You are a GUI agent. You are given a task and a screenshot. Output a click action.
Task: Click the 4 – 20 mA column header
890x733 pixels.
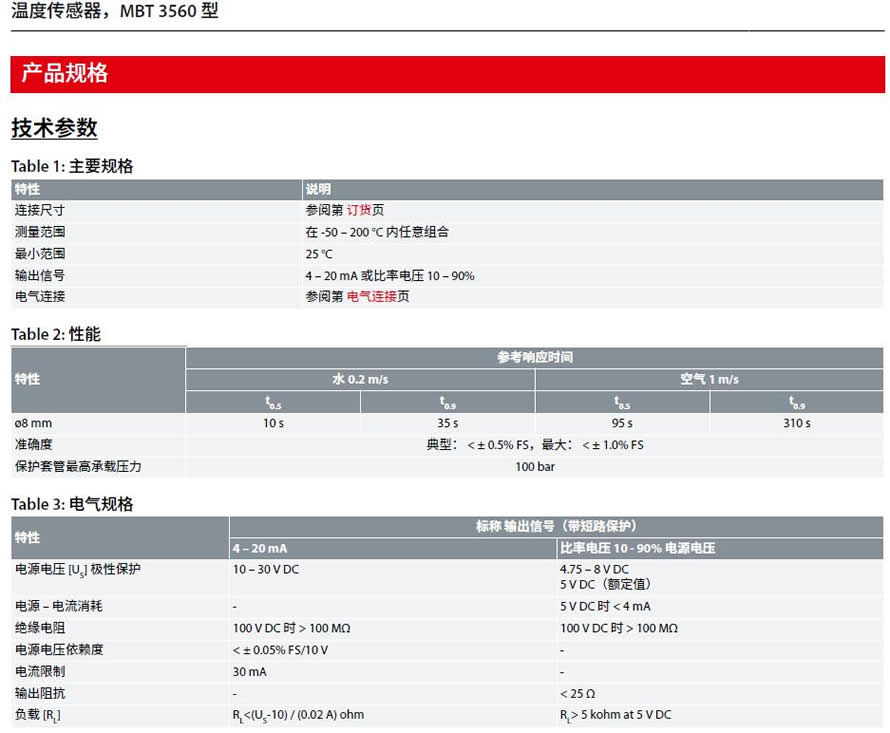click(260, 548)
